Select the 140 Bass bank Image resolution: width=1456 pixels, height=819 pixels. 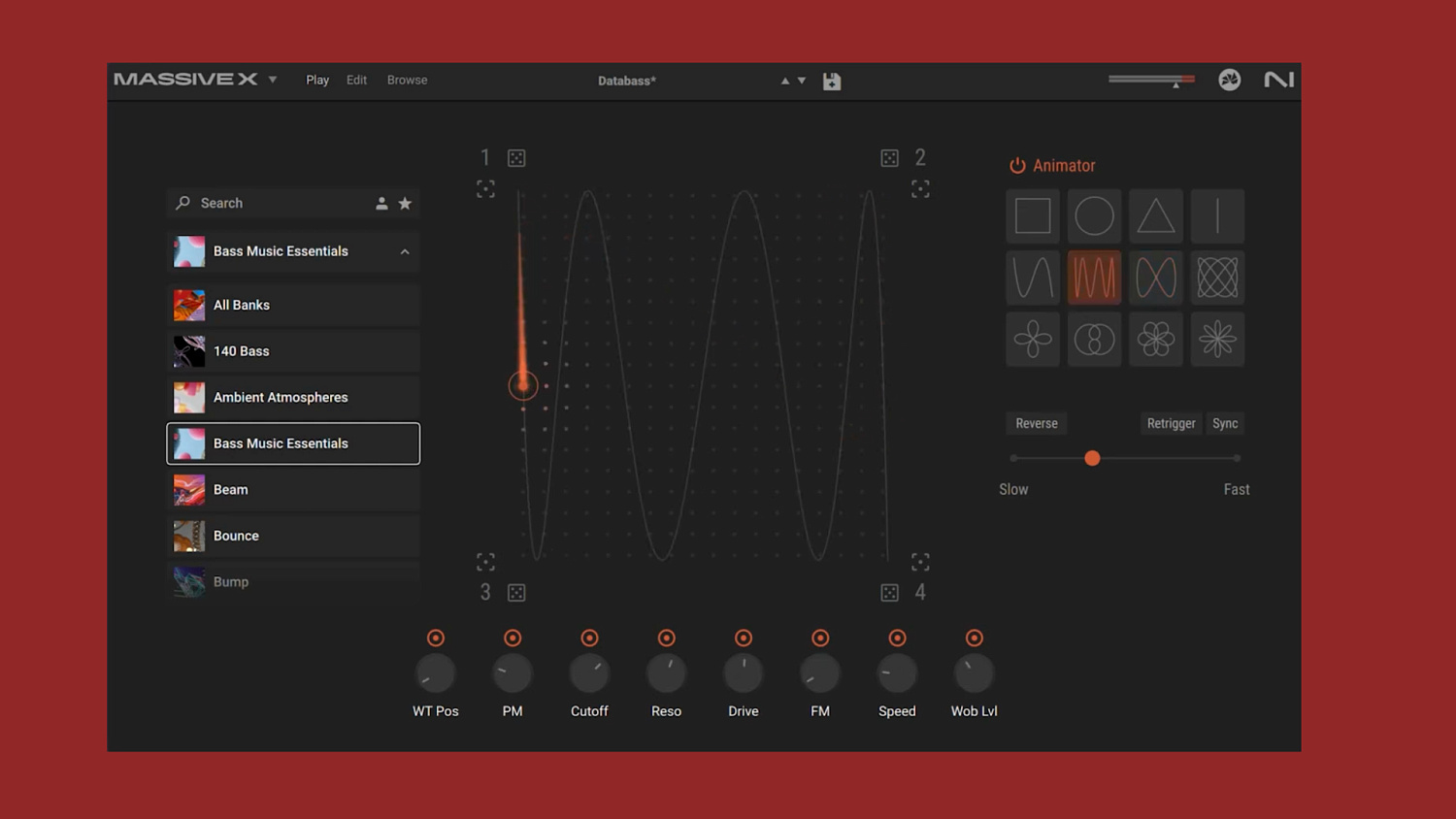point(293,351)
